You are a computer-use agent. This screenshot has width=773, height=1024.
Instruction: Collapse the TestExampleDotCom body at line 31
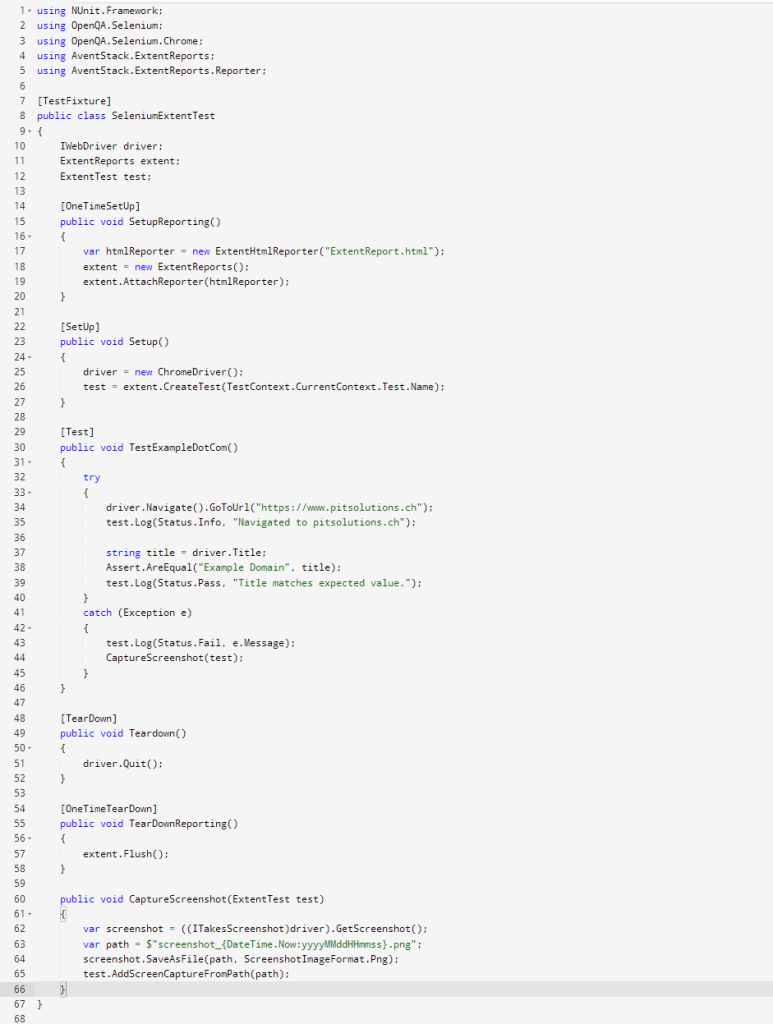[28, 463]
